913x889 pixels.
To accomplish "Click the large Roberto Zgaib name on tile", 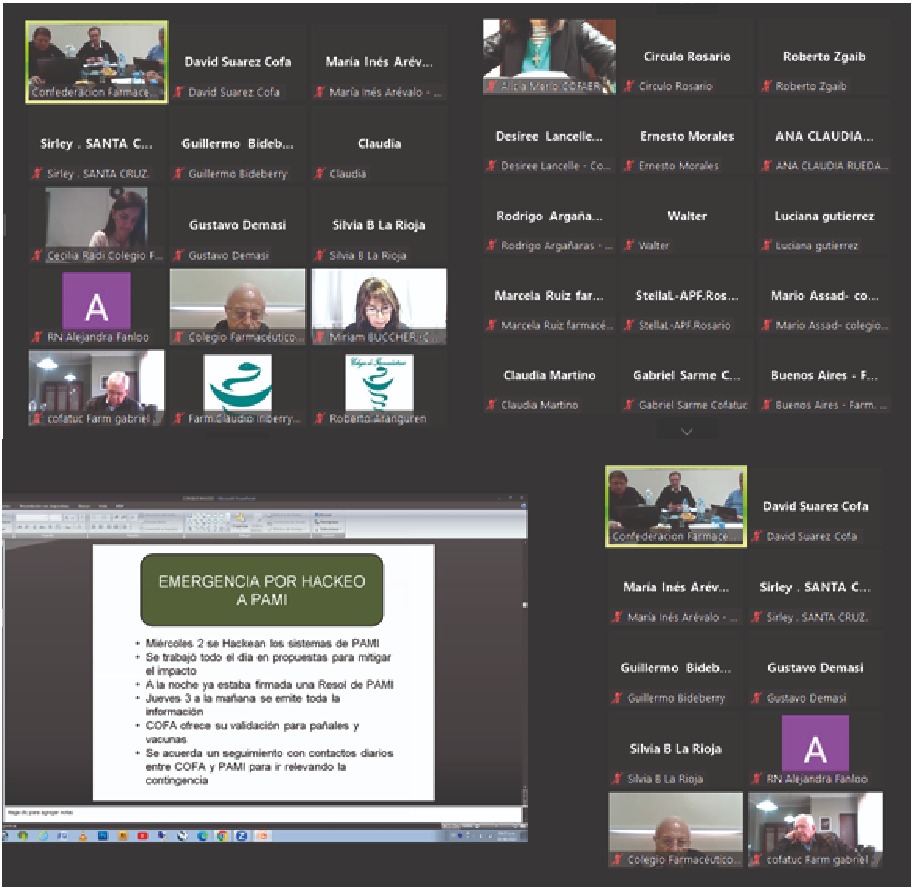I will (824, 56).
